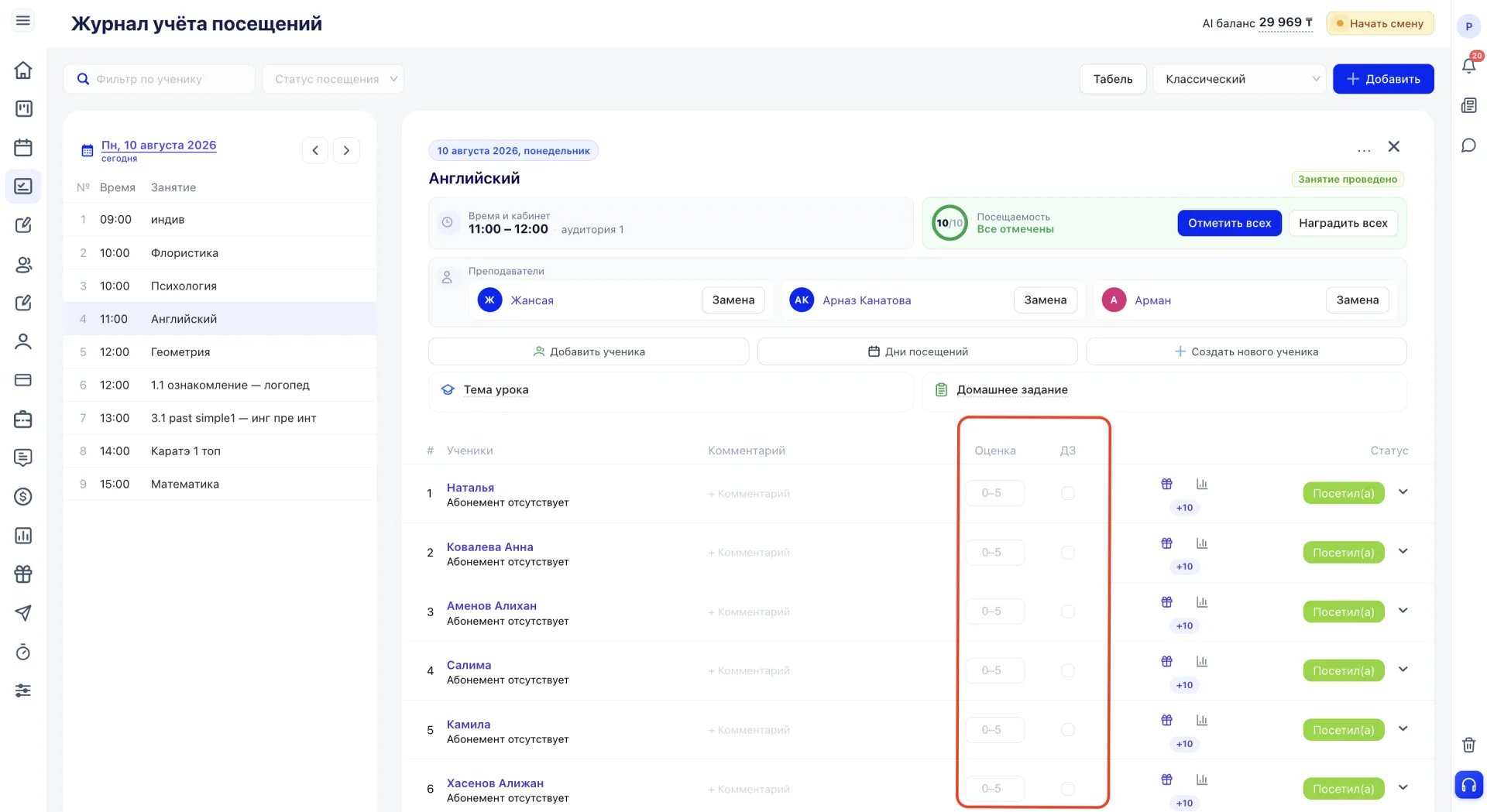Open the briefcase sidebar icon

(23, 420)
